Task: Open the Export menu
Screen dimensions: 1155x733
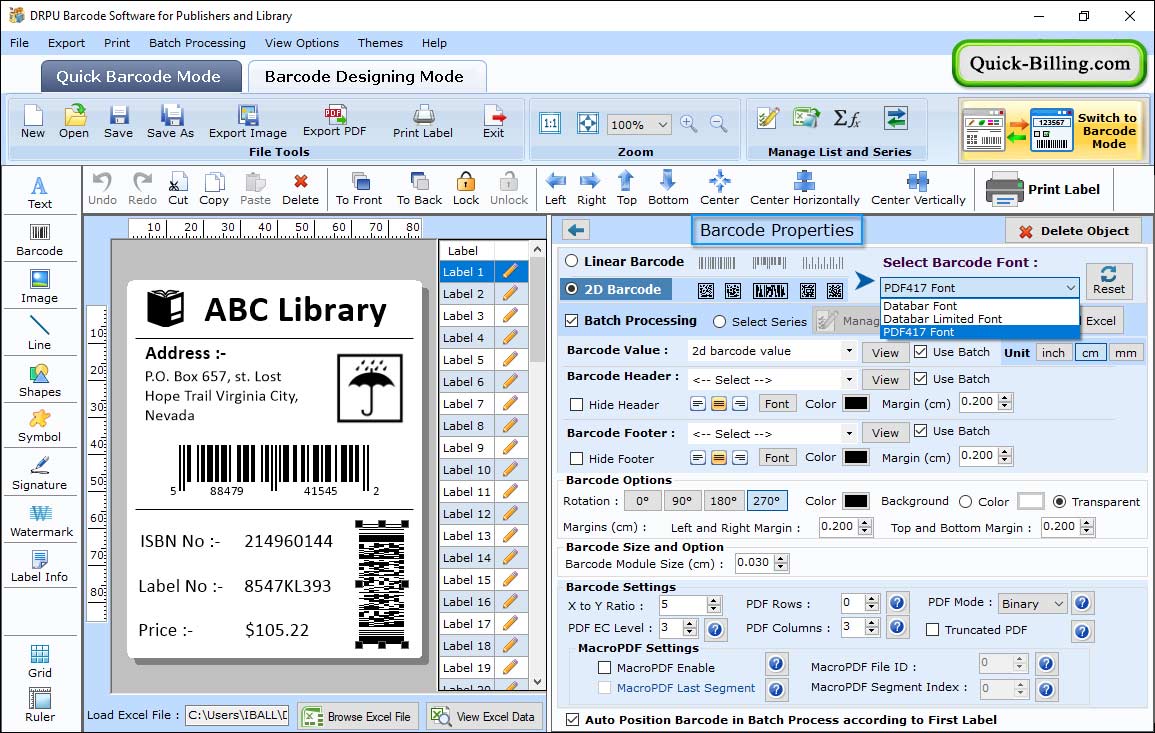Action: 66,43
